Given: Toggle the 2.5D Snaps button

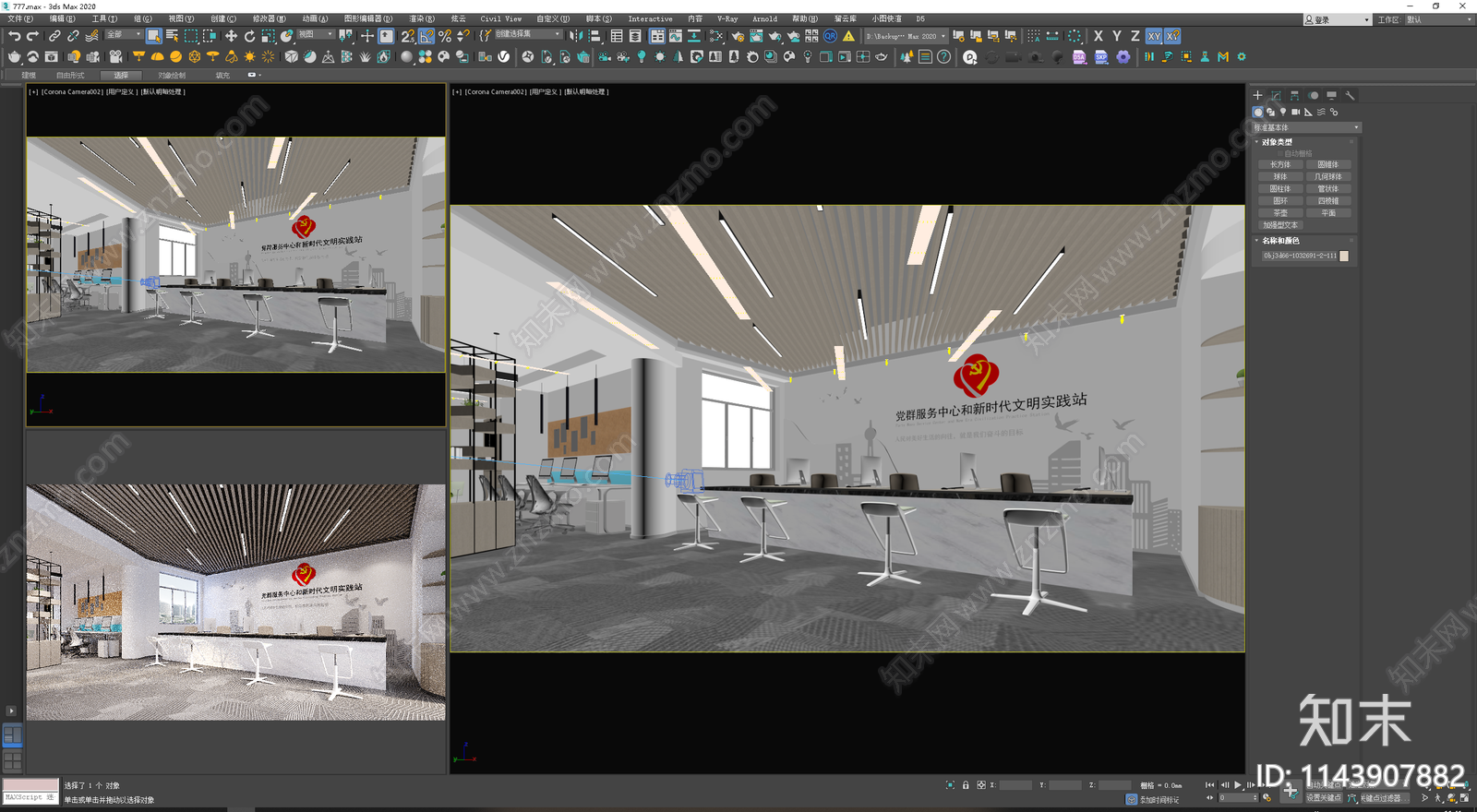Looking at the screenshot, I should (407, 36).
